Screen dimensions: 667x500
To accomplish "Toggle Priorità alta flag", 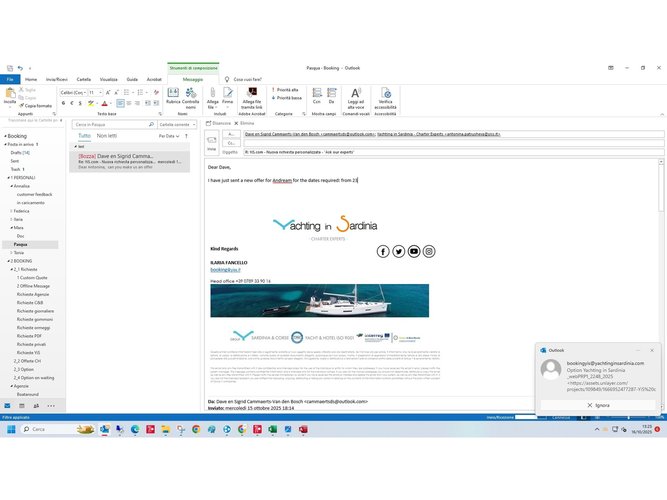I will (x=285, y=89).
